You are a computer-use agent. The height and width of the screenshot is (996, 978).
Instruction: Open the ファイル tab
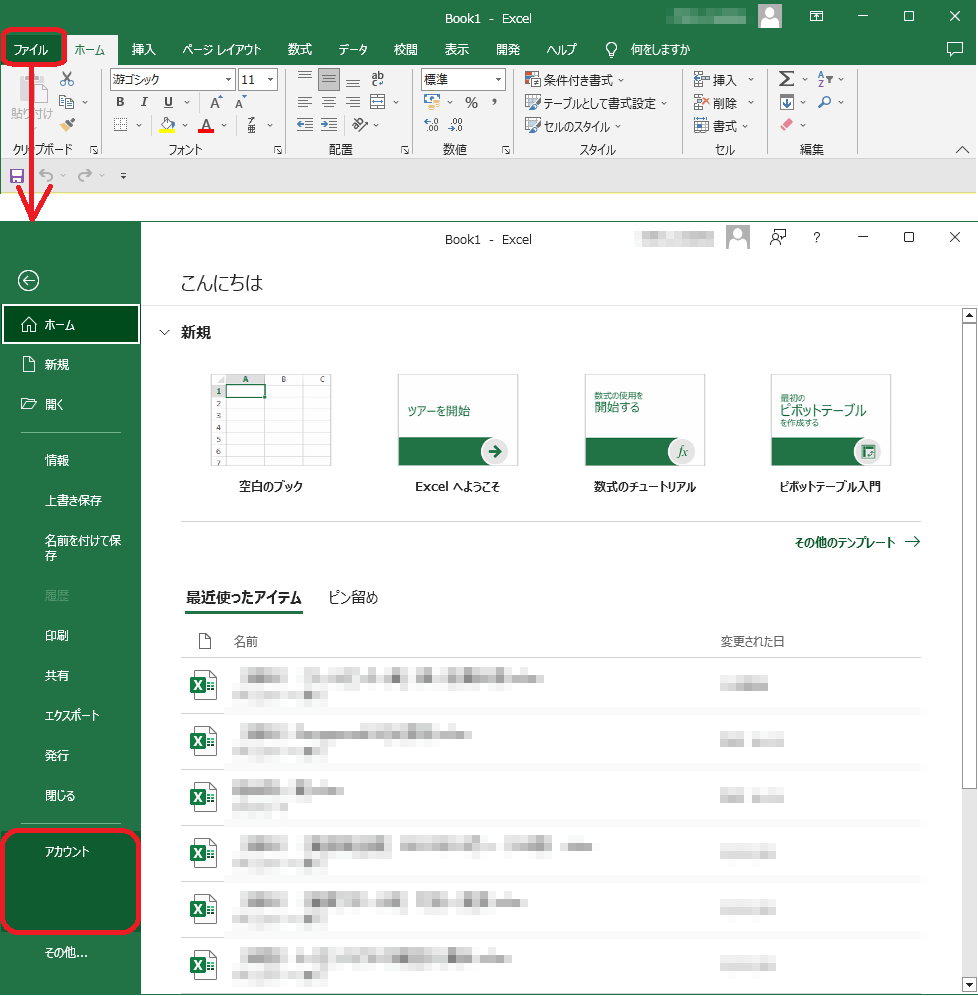tap(32, 49)
